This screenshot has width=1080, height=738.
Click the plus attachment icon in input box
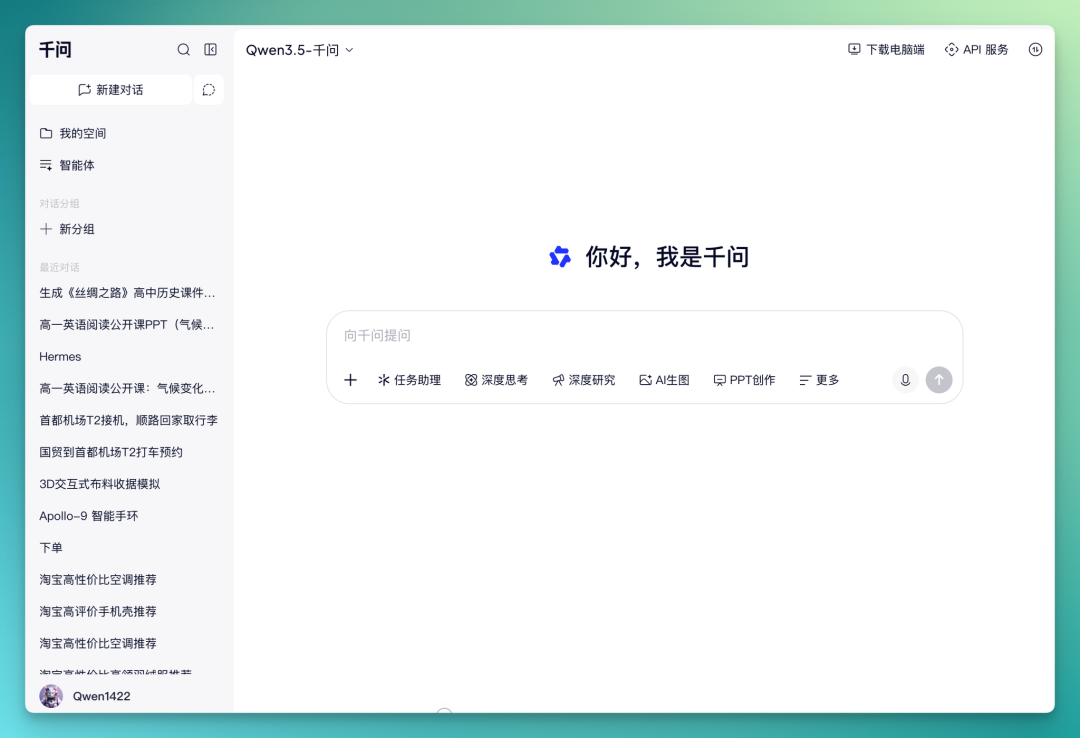coord(351,380)
